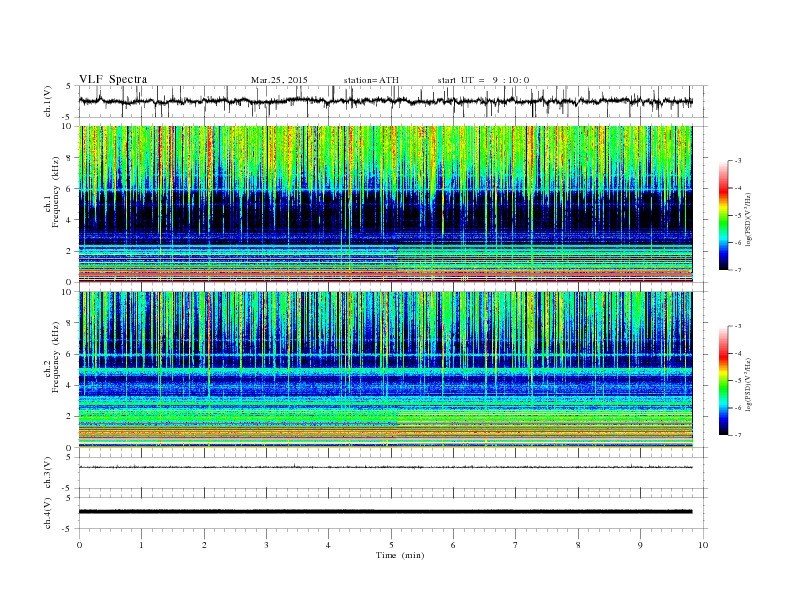
Task: Click the thick ch.4 voltage trace
Action: (x=385, y=512)
